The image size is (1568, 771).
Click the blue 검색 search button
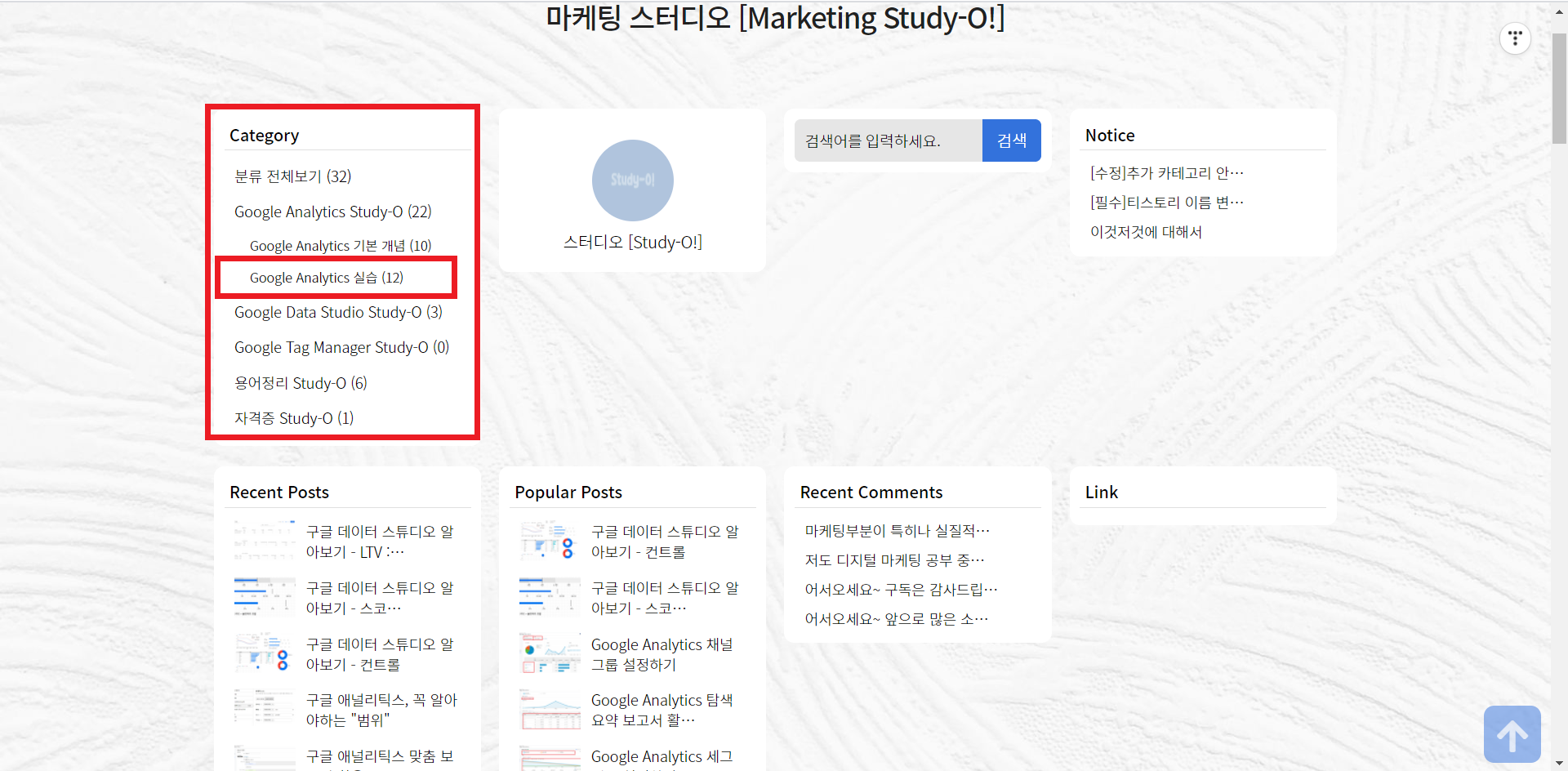pos(1011,140)
